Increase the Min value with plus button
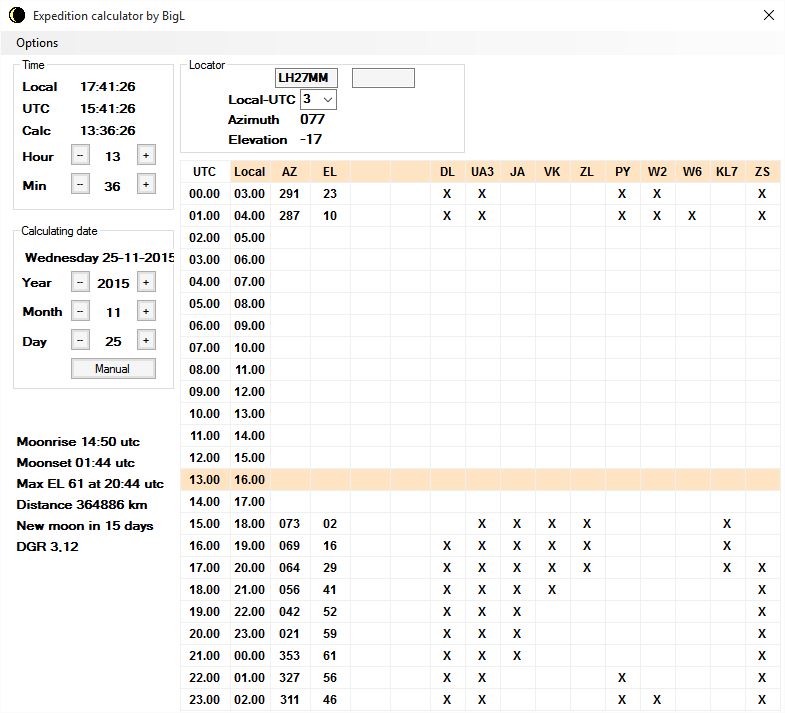The image size is (785, 713). click(x=145, y=184)
